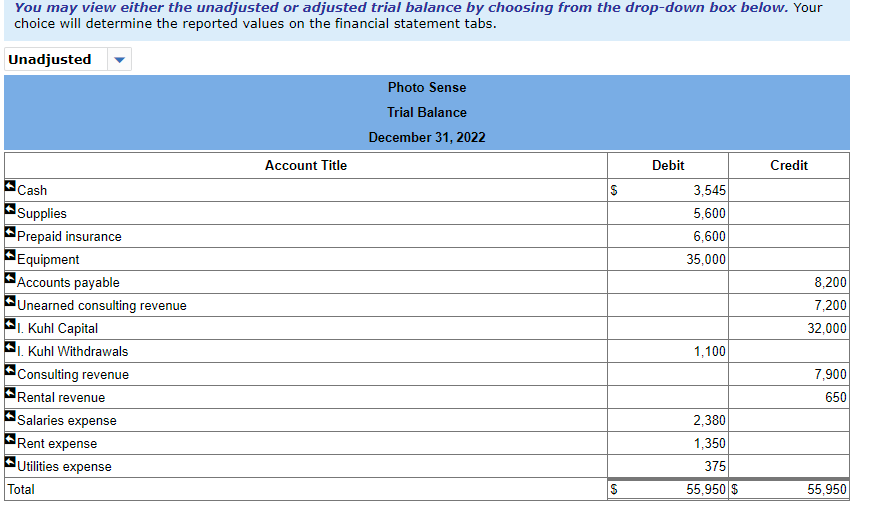Open the Unadjusted trial balance dropdown arrow
Viewport: 887px width, 519px height.
coord(119,59)
